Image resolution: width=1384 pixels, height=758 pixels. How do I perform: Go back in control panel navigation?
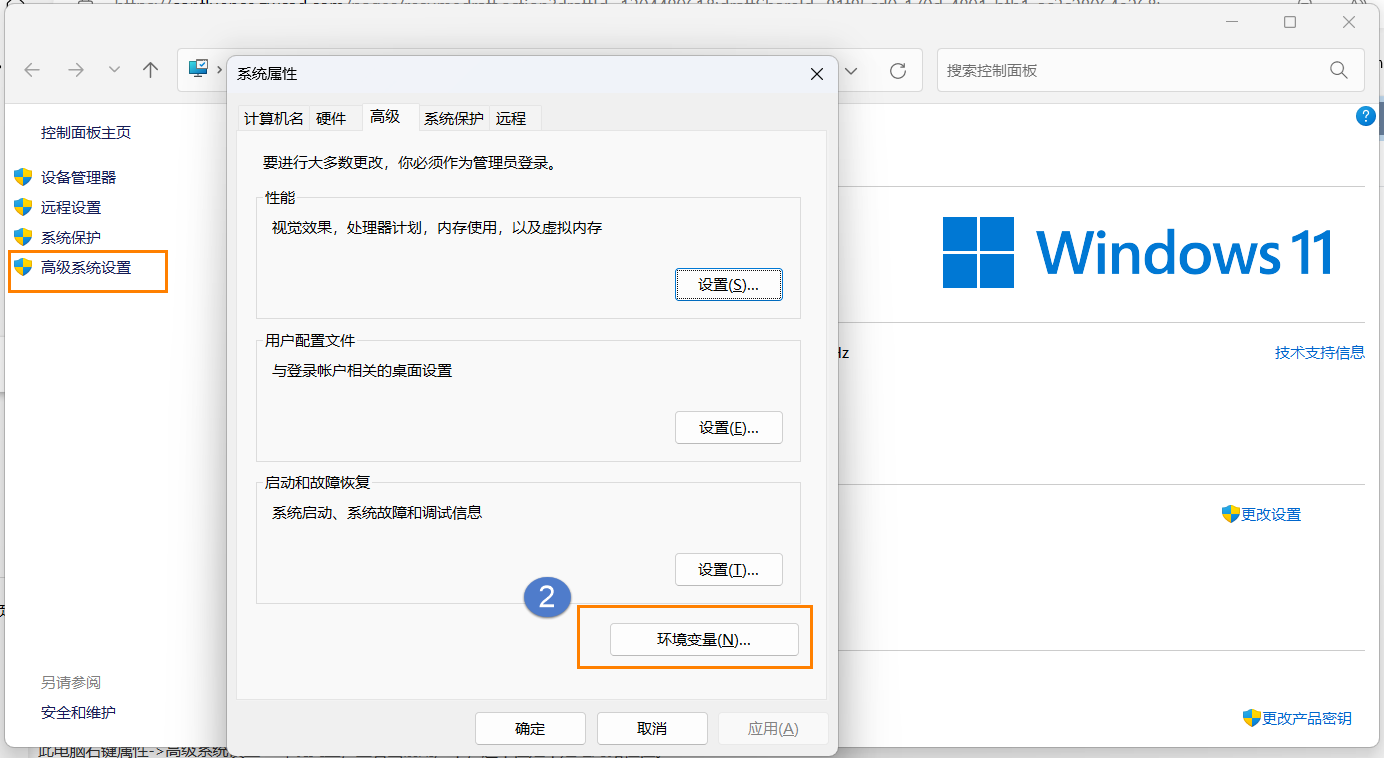[x=32, y=70]
